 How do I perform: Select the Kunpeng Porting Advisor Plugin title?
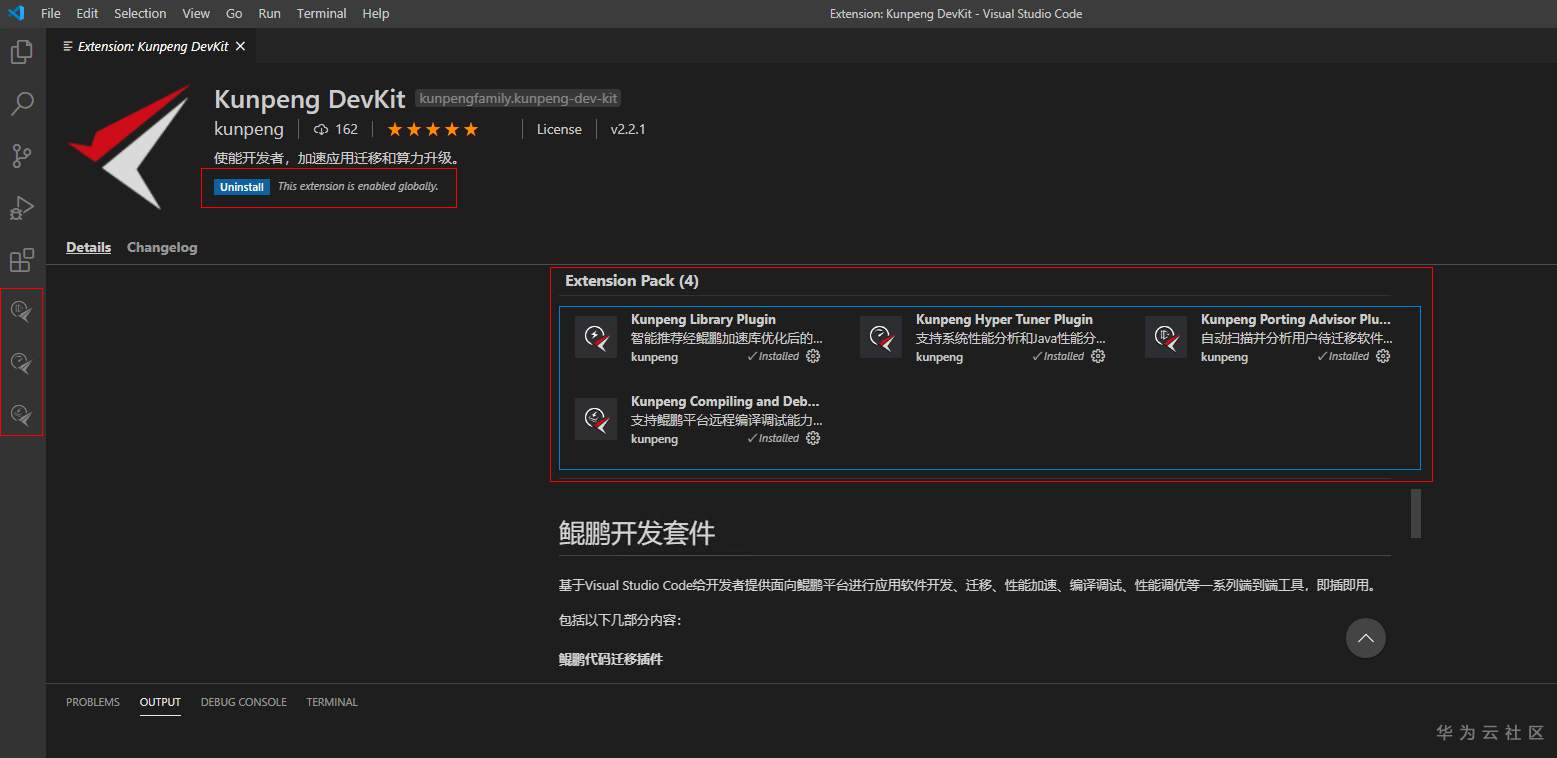click(x=1296, y=319)
